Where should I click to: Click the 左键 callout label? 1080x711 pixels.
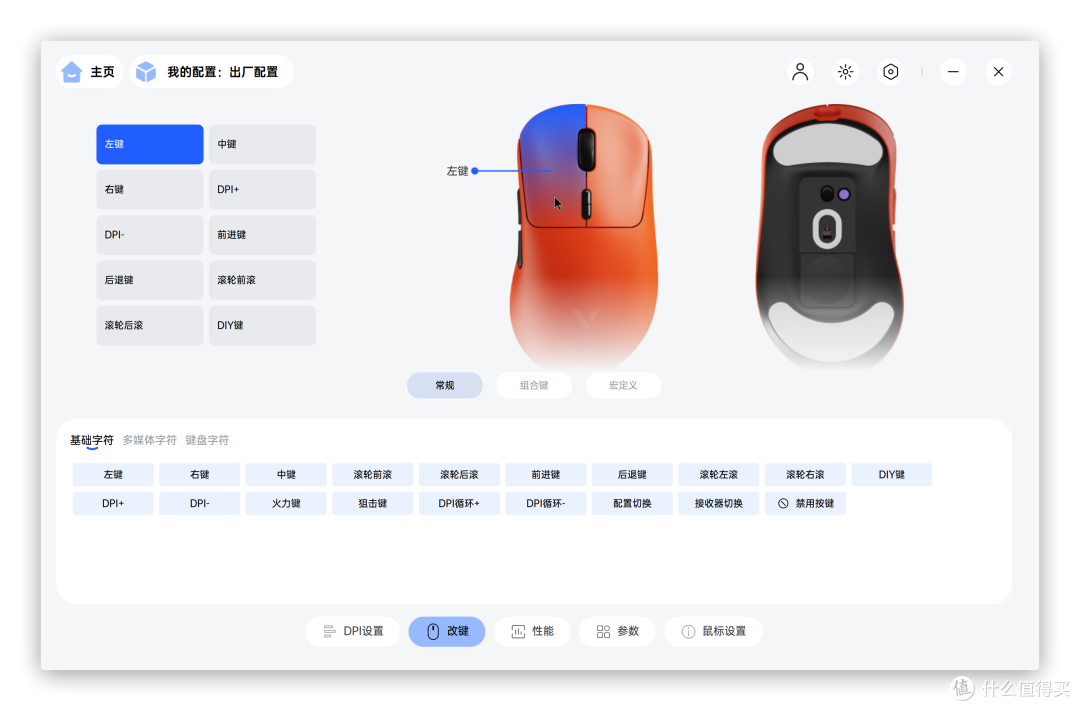457,171
